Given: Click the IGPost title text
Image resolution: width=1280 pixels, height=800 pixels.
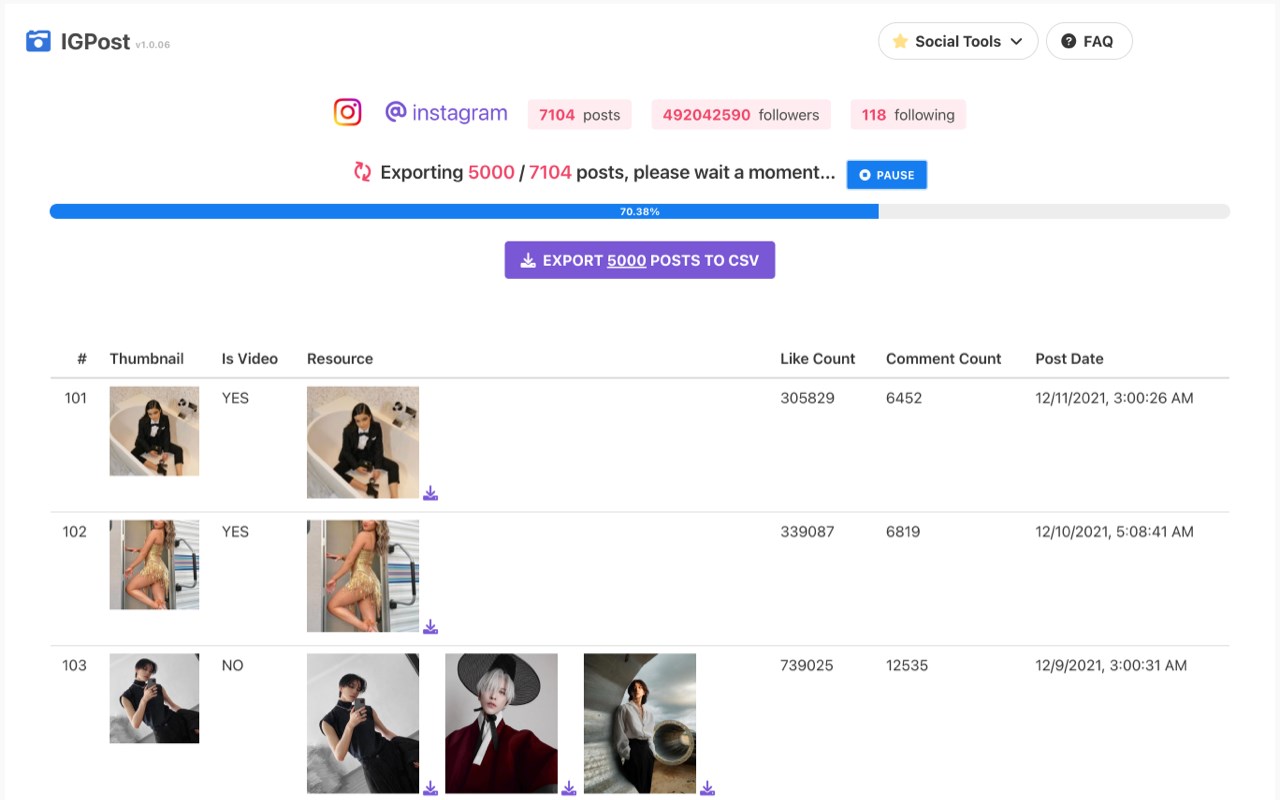Looking at the screenshot, I should 95,41.
